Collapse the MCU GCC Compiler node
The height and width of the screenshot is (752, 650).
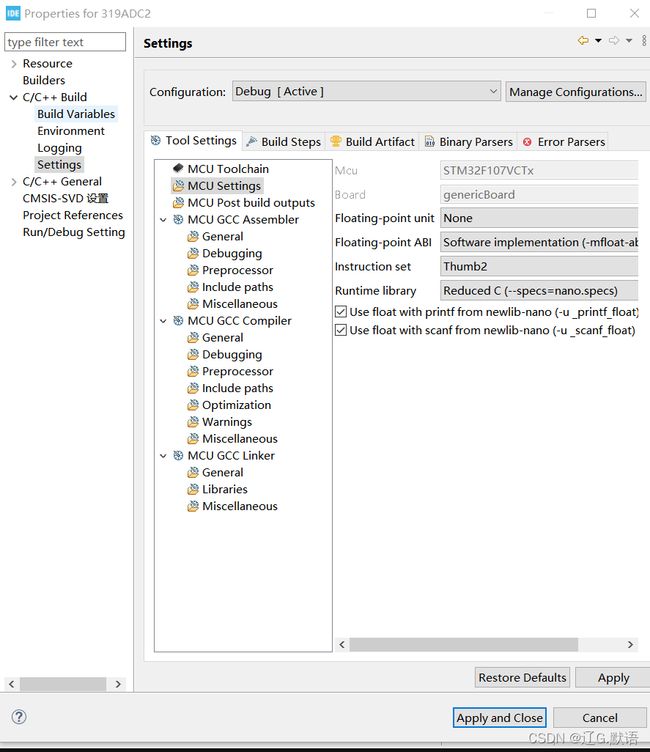click(163, 321)
